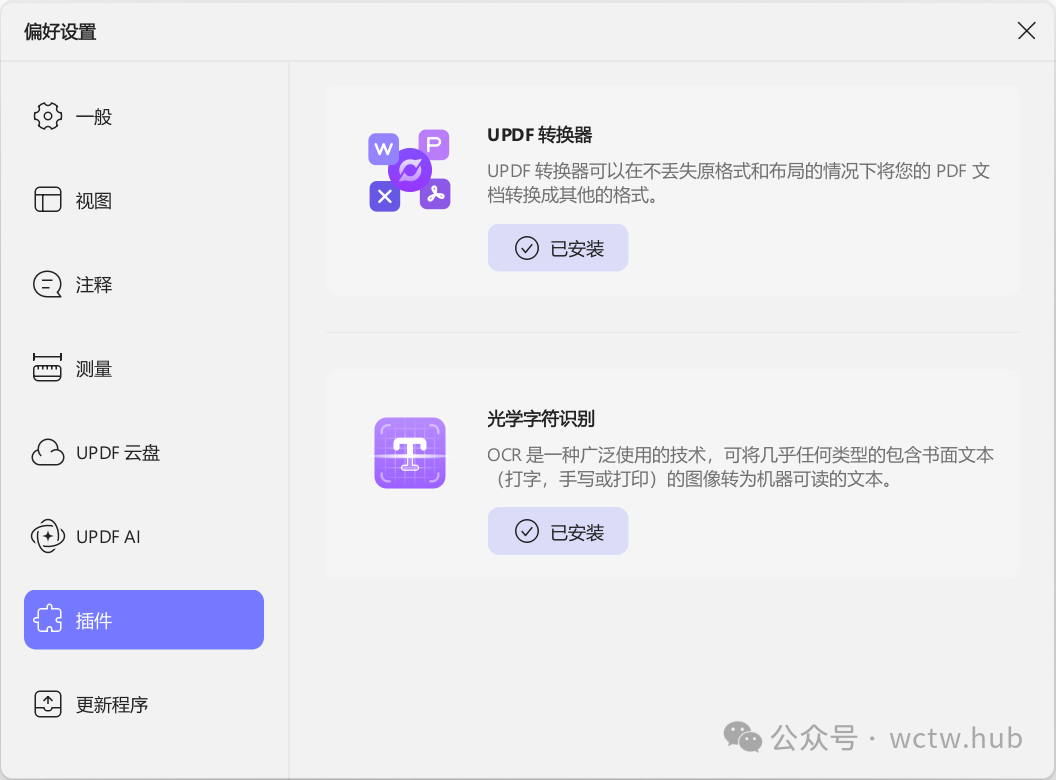This screenshot has height=780, width=1056.
Task: Go to the UPDF 云盘 settings tab
Action: pyautogui.click(x=143, y=453)
